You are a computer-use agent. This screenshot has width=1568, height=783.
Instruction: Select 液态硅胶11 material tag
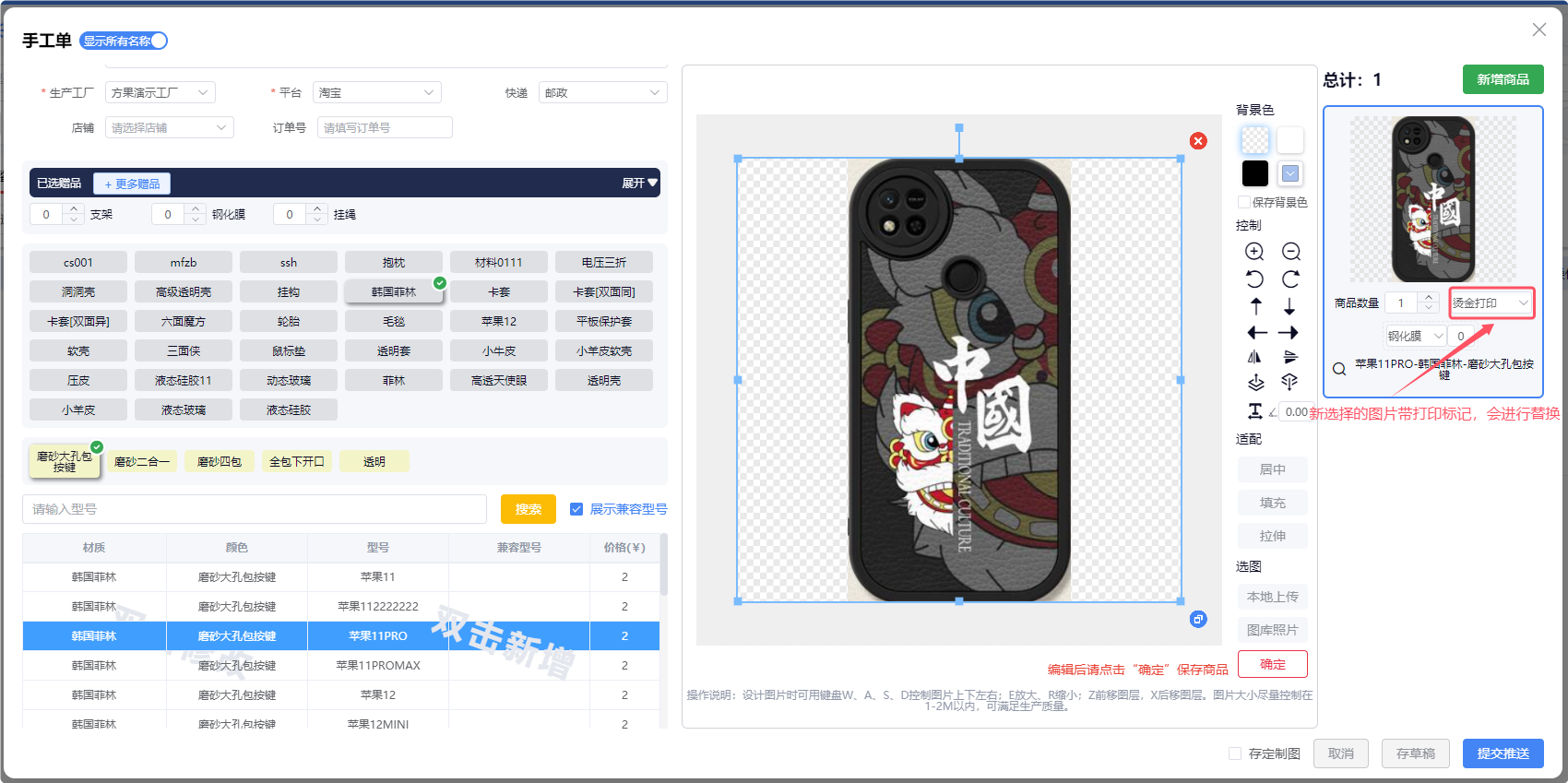(184, 380)
